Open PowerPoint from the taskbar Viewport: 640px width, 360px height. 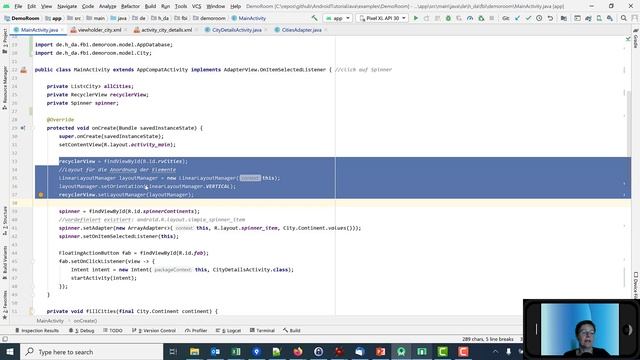[x=380, y=351]
